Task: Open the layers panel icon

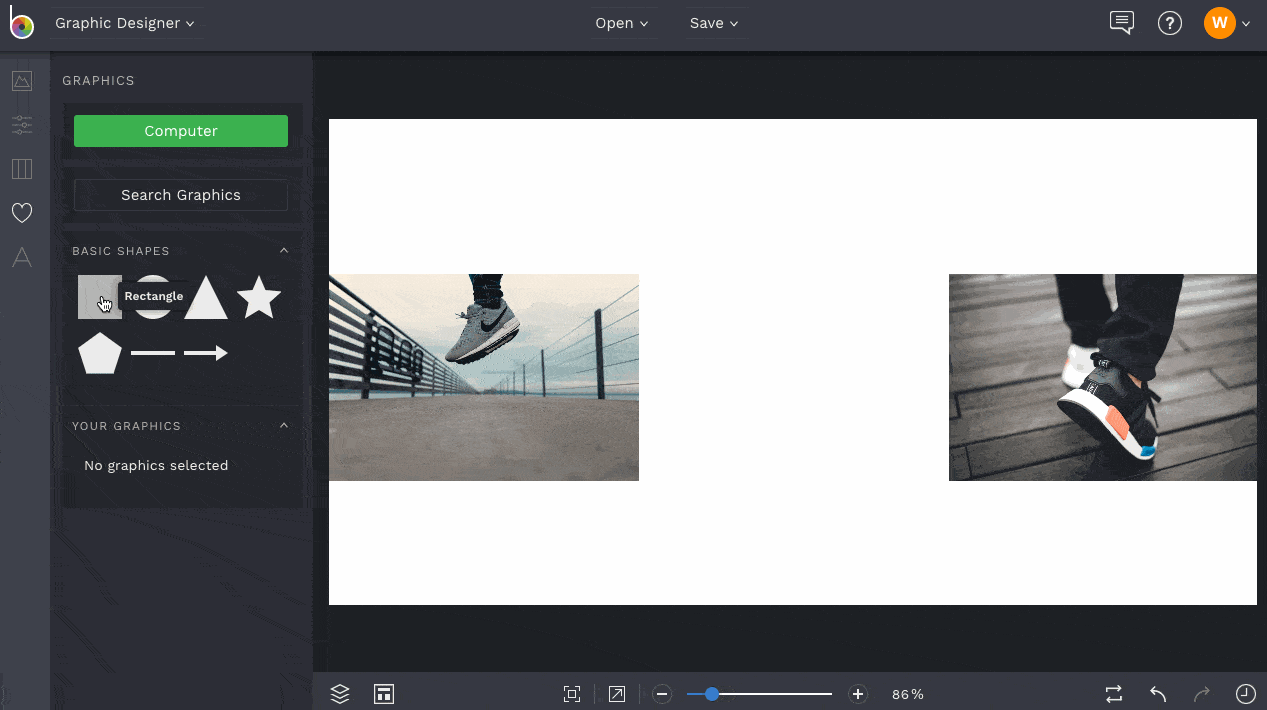Action: pyautogui.click(x=340, y=694)
